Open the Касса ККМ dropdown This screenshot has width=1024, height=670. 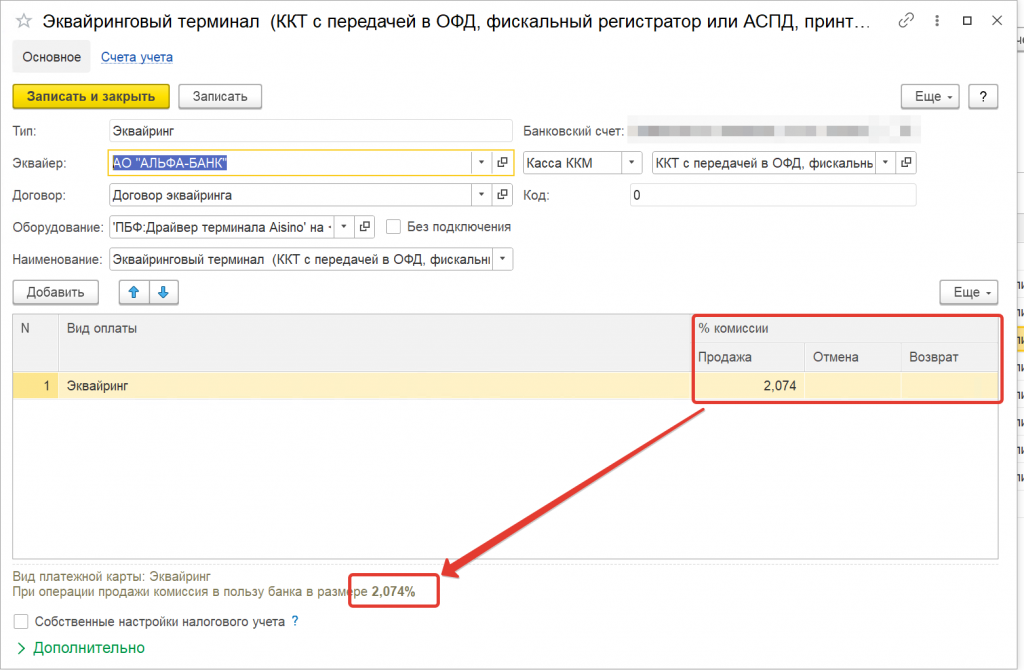(x=632, y=162)
